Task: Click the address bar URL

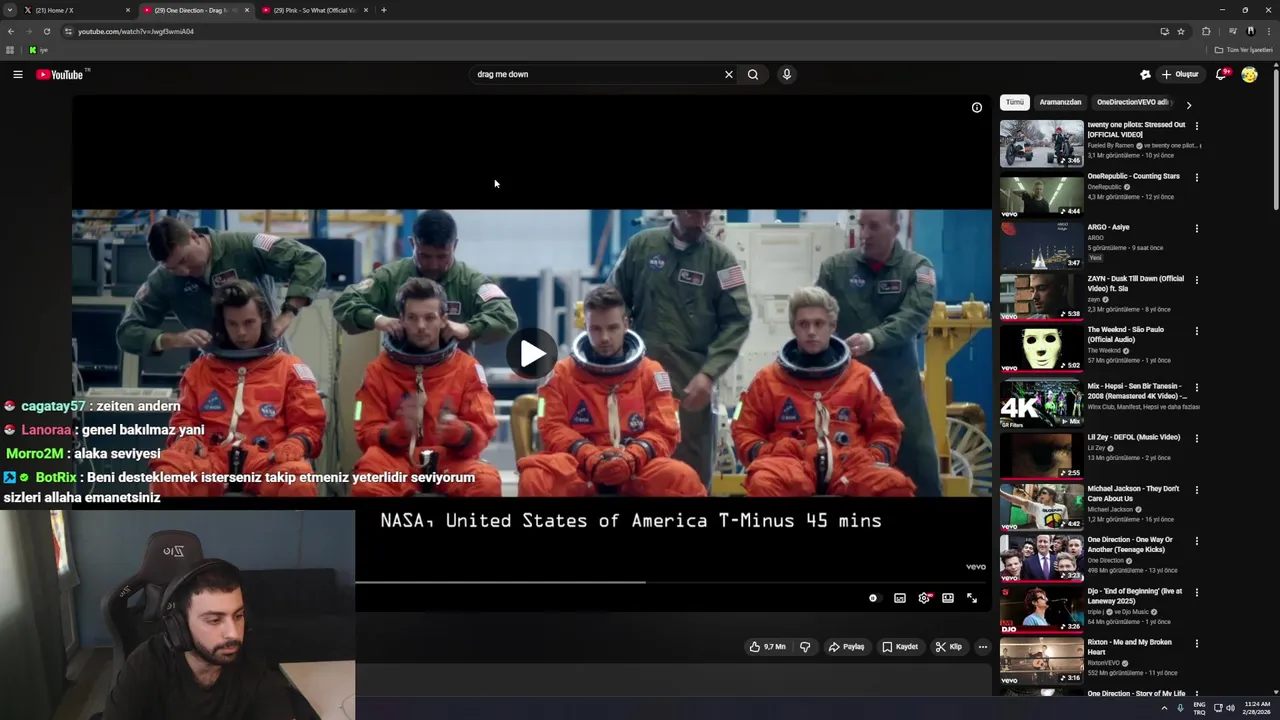Action: click(x=136, y=31)
